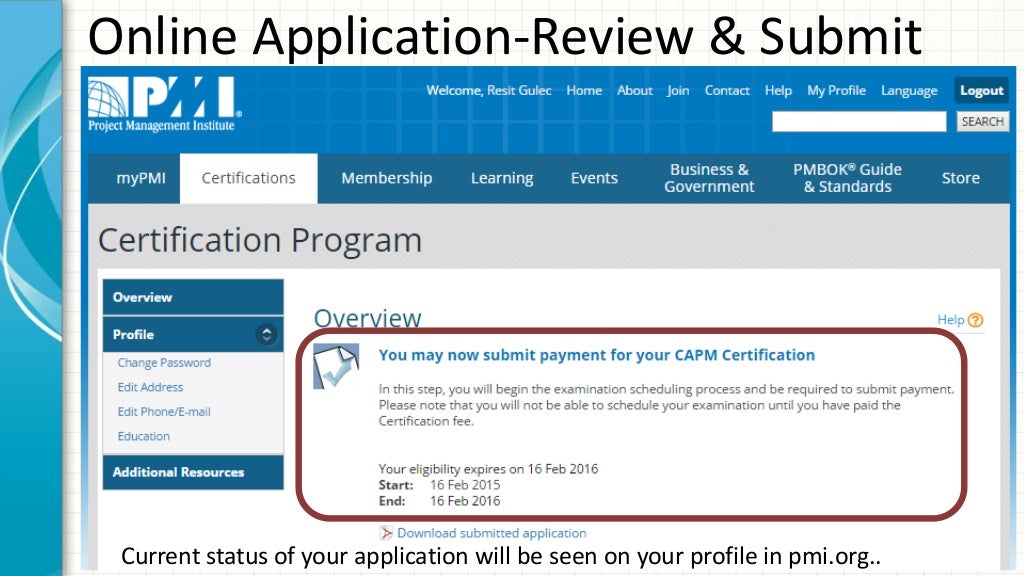
Task: Select the Certifications tab
Action: click(x=249, y=178)
